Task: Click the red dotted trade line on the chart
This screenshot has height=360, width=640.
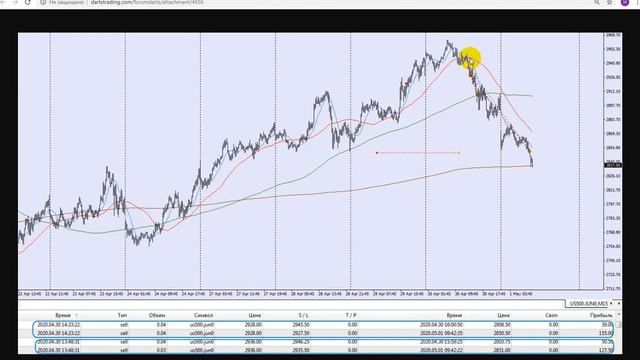Action: click(418, 153)
